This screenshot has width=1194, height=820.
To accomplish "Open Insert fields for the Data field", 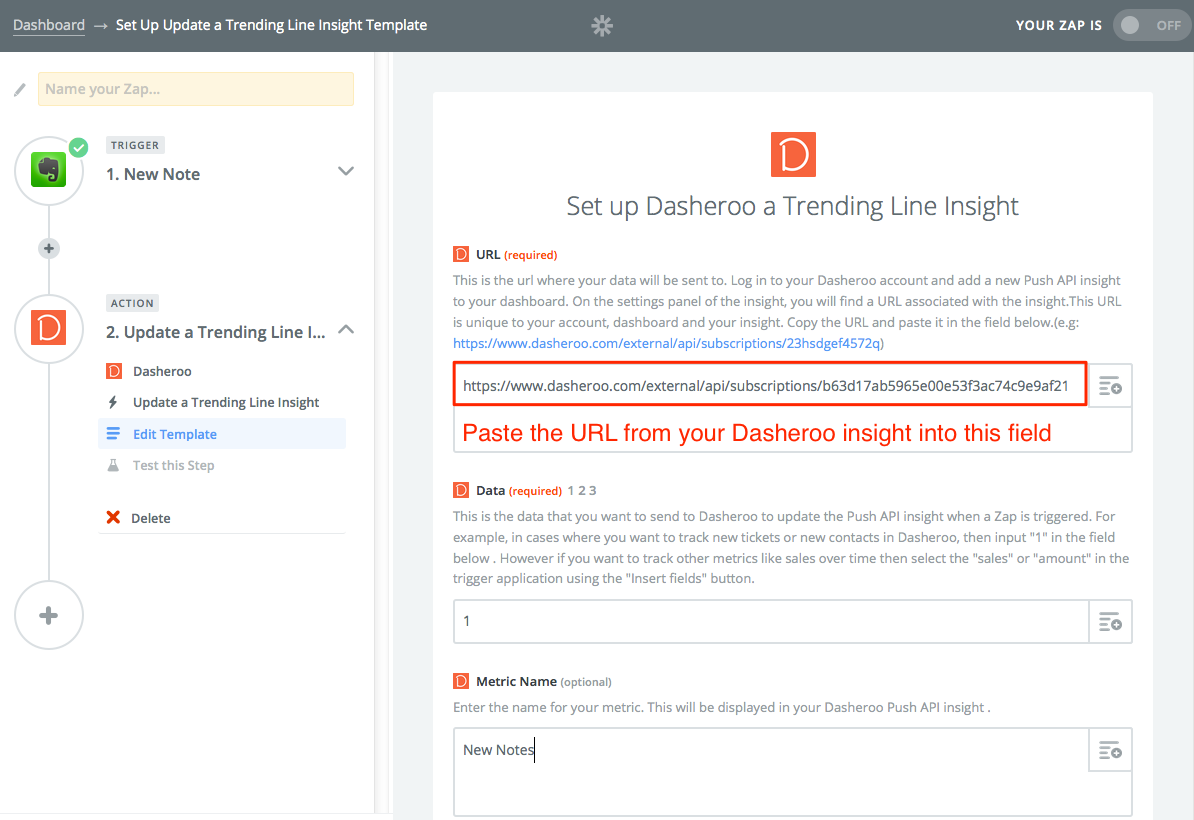I will 1110,621.
